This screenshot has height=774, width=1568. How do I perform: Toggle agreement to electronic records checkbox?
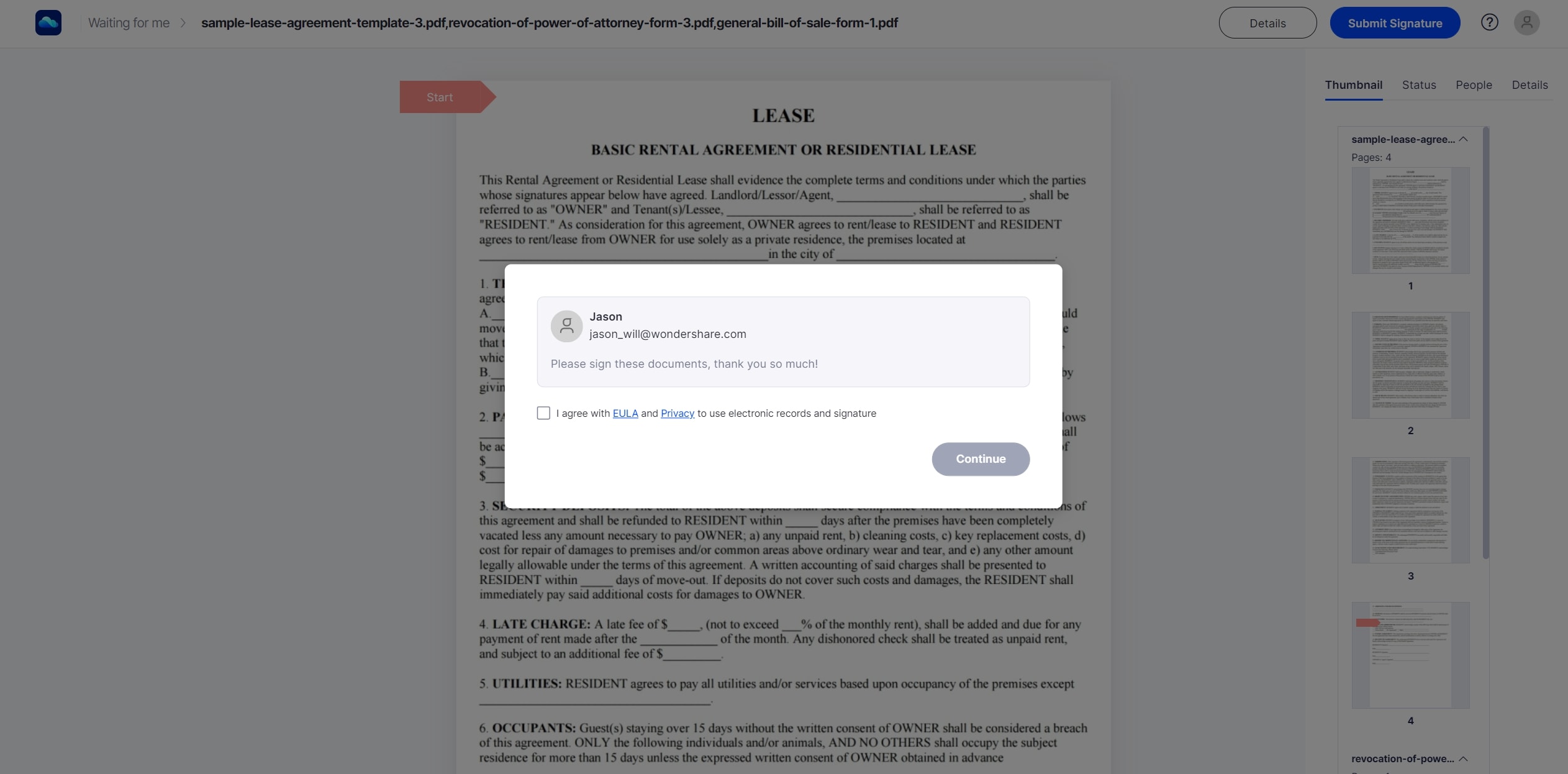pyautogui.click(x=543, y=413)
